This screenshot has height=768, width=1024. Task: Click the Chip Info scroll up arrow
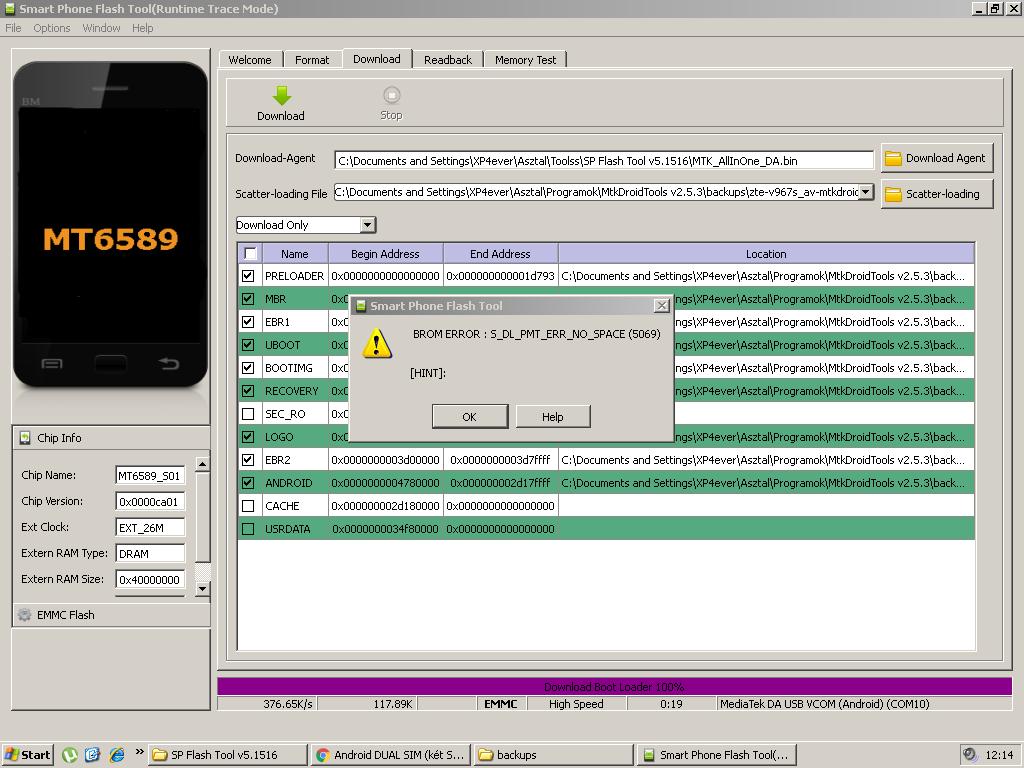(202, 464)
